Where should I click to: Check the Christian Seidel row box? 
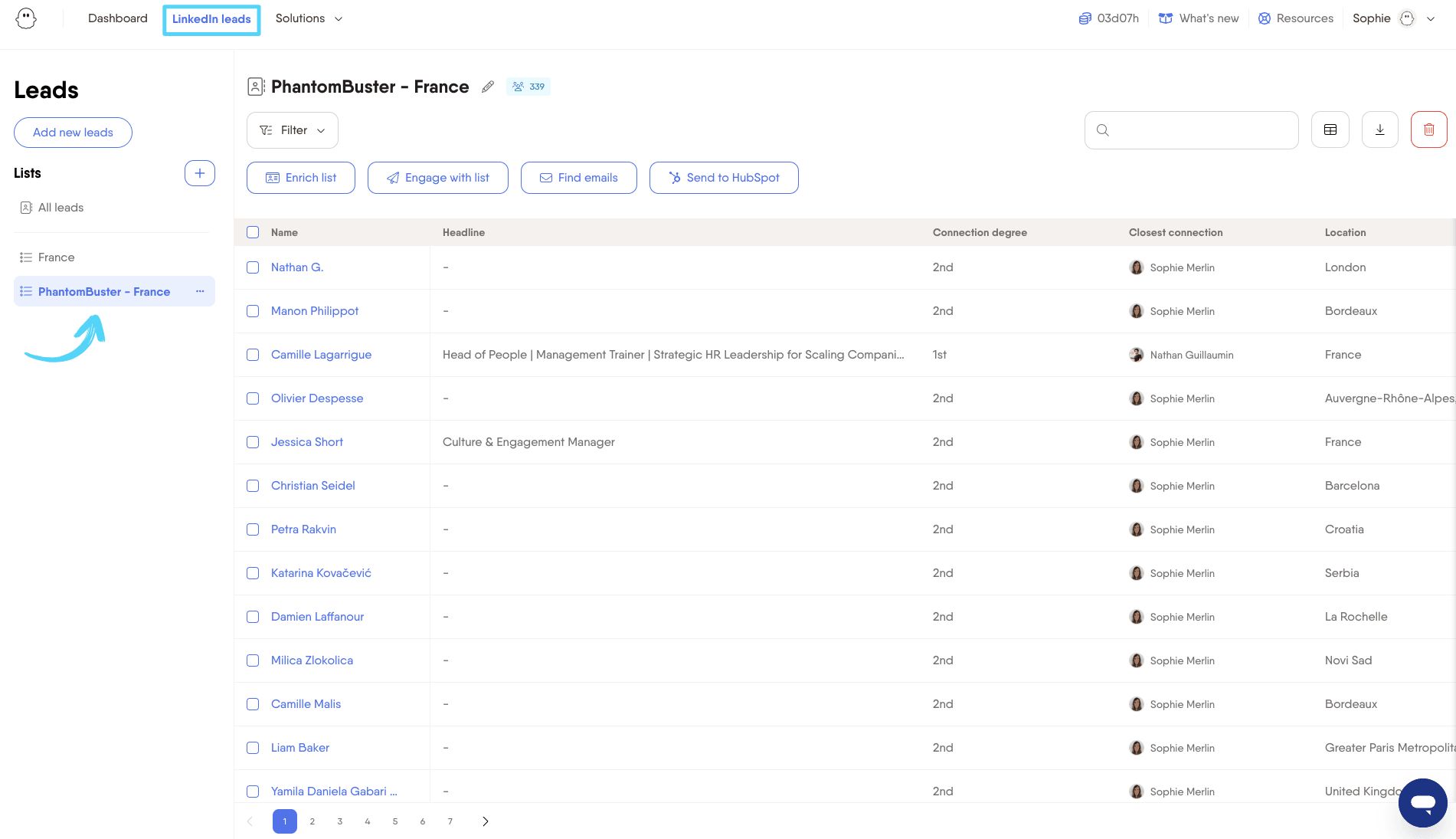tap(253, 486)
